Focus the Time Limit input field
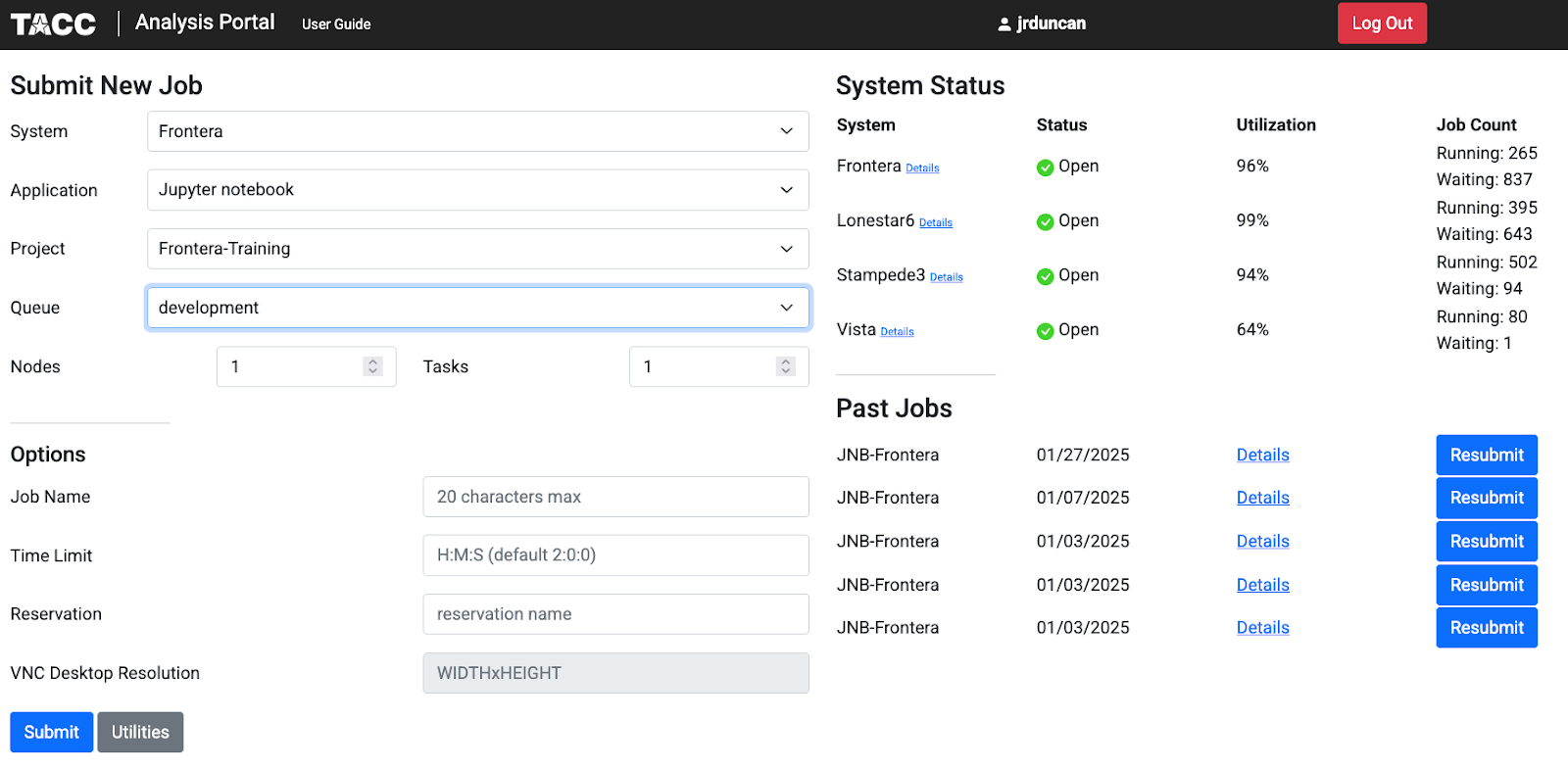 615,555
